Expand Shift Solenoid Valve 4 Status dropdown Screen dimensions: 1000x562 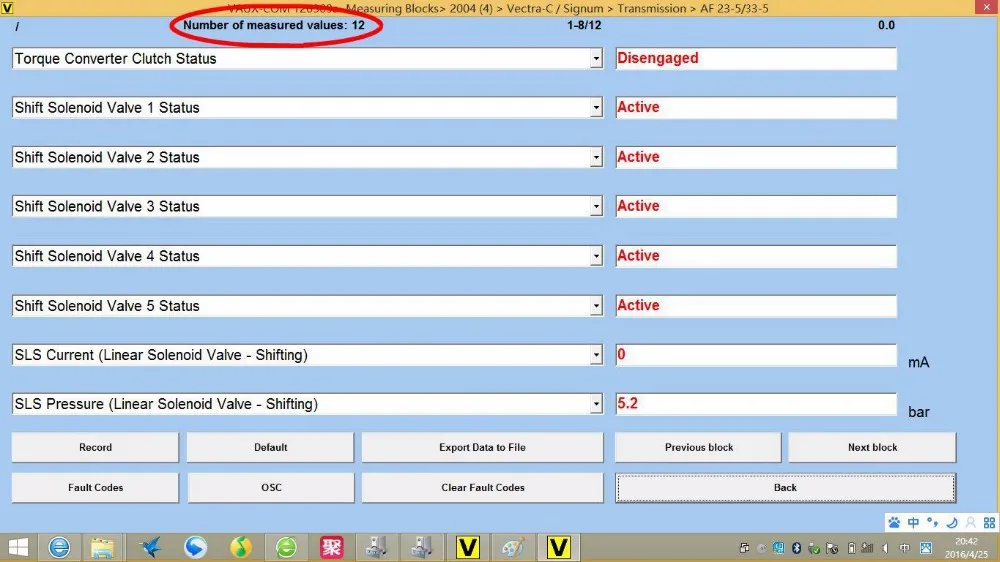pyautogui.click(x=596, y=256)
